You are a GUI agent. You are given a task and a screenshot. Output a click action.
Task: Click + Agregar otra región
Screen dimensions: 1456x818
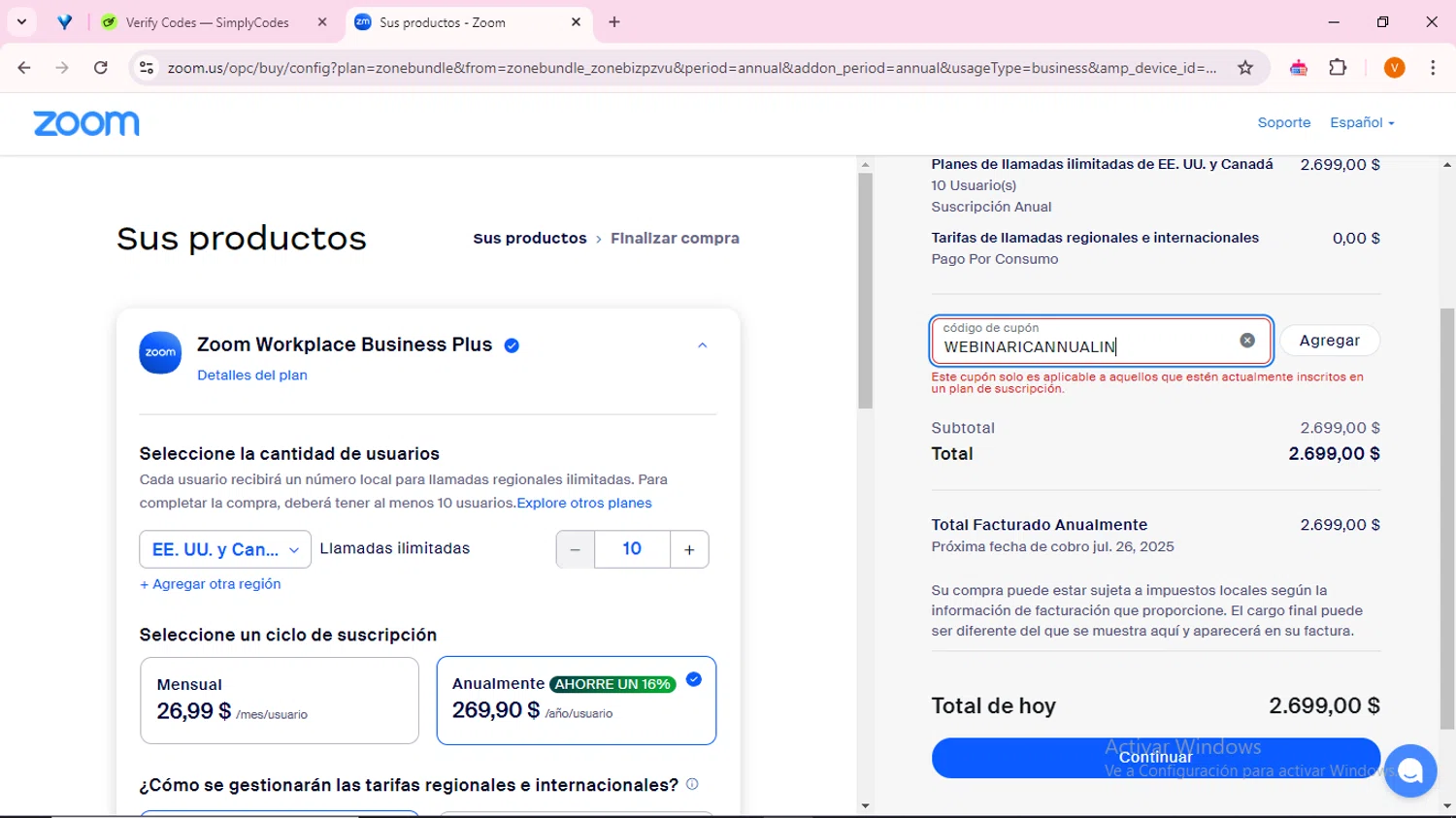point(211,584)
